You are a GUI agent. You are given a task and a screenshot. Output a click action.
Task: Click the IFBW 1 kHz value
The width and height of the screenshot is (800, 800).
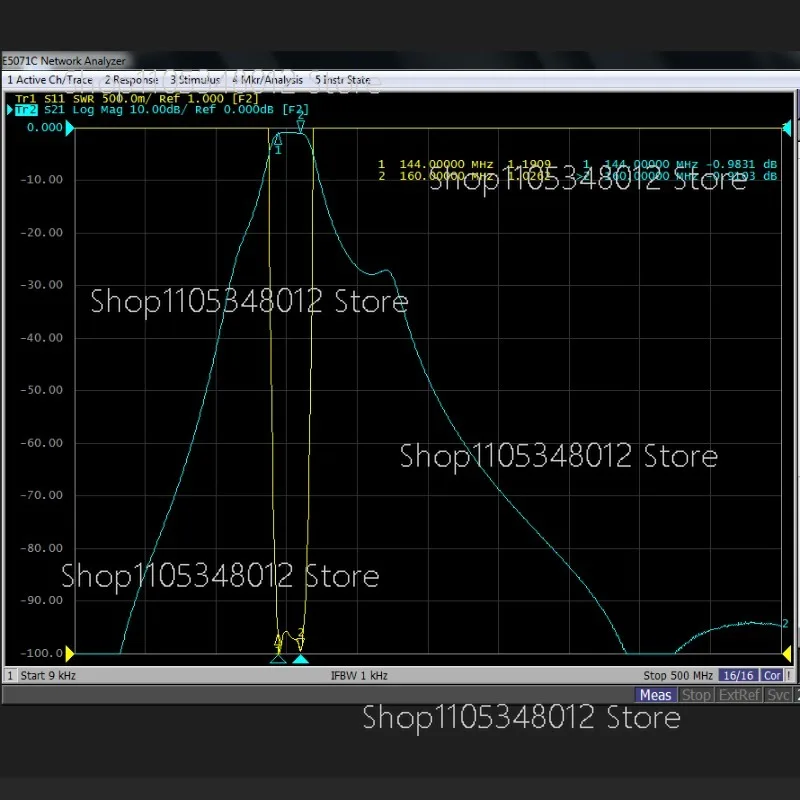(359, 676)
